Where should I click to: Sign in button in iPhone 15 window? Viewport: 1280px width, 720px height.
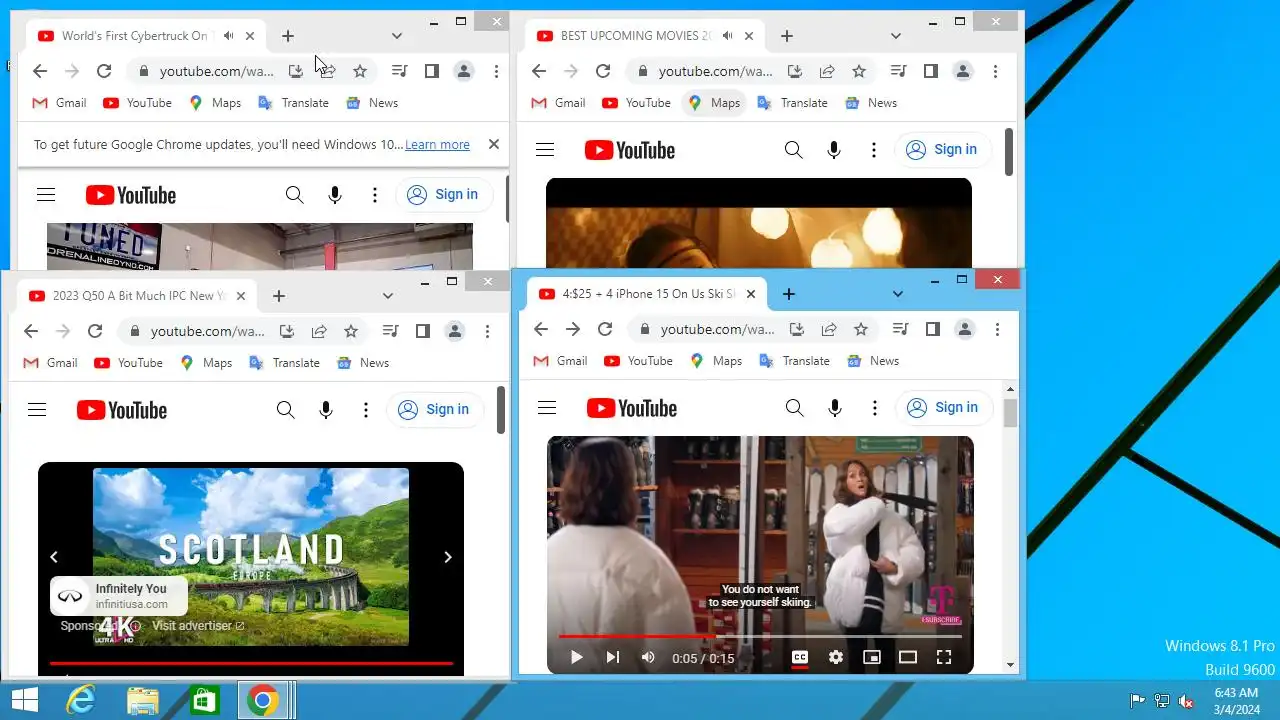[944, 408]
